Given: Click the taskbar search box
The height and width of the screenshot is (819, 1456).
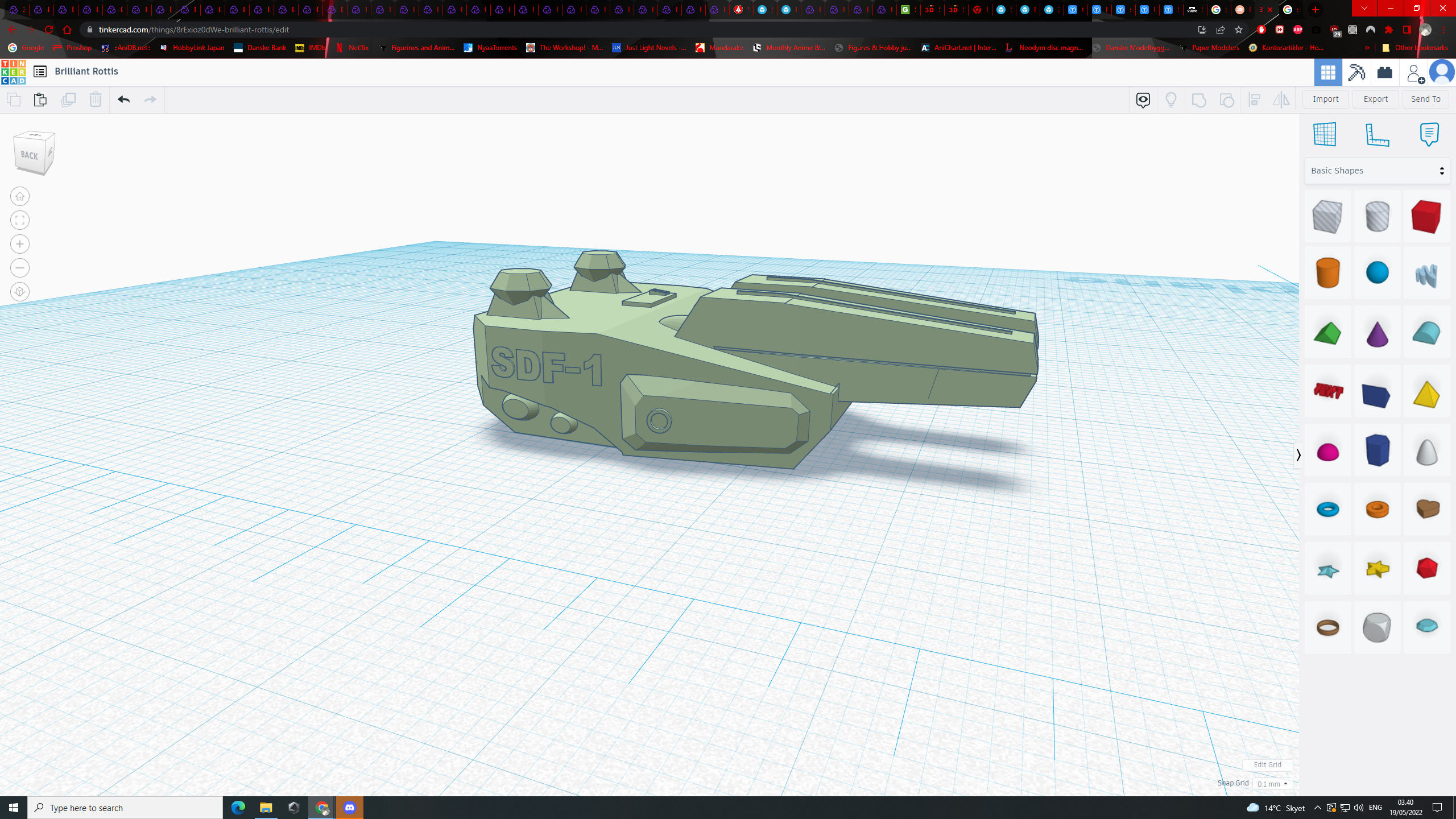Looking at the screenshot, I should coord(125,808).
